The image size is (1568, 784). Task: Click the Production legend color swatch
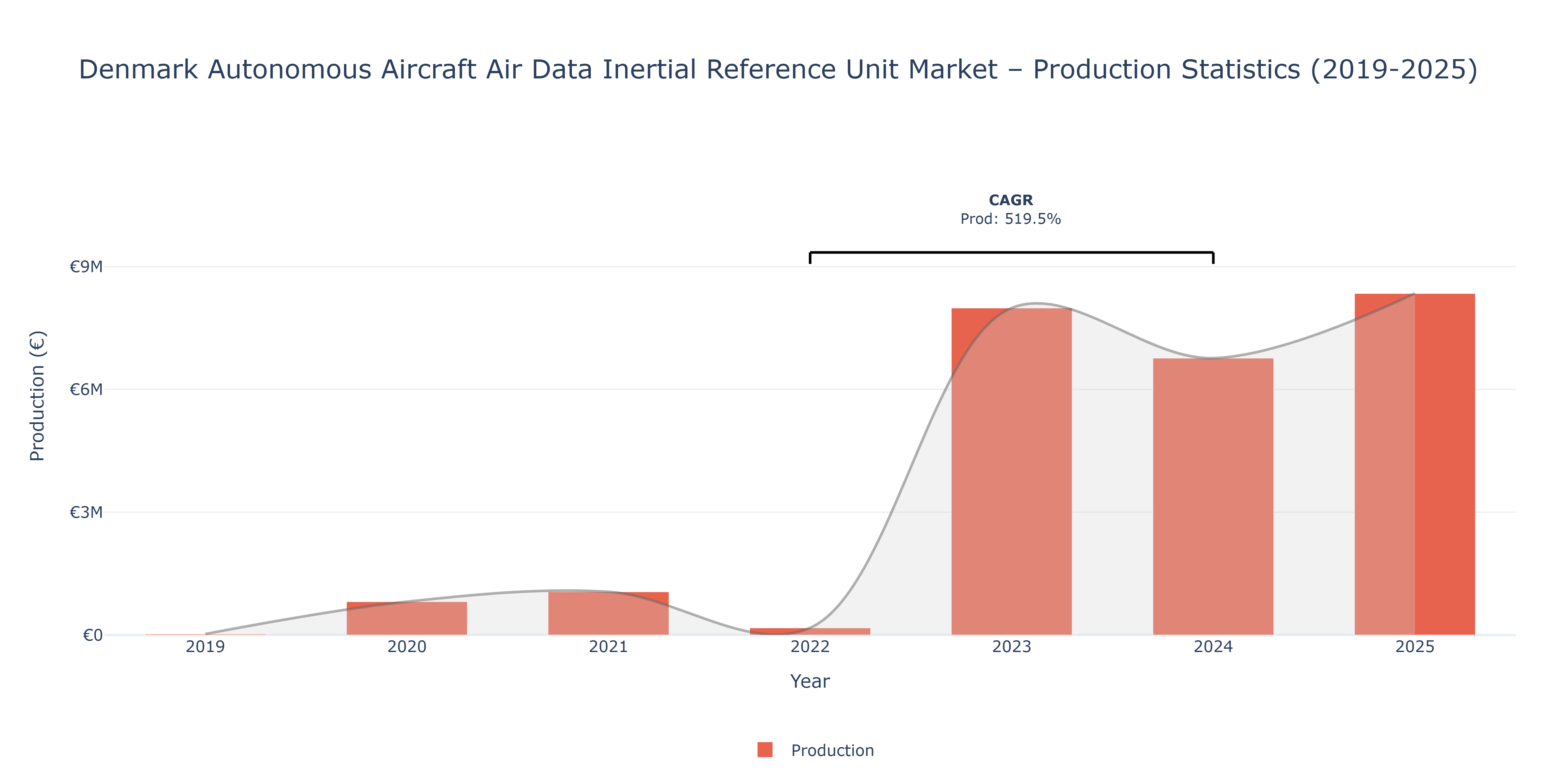click(x=764, y=750)
